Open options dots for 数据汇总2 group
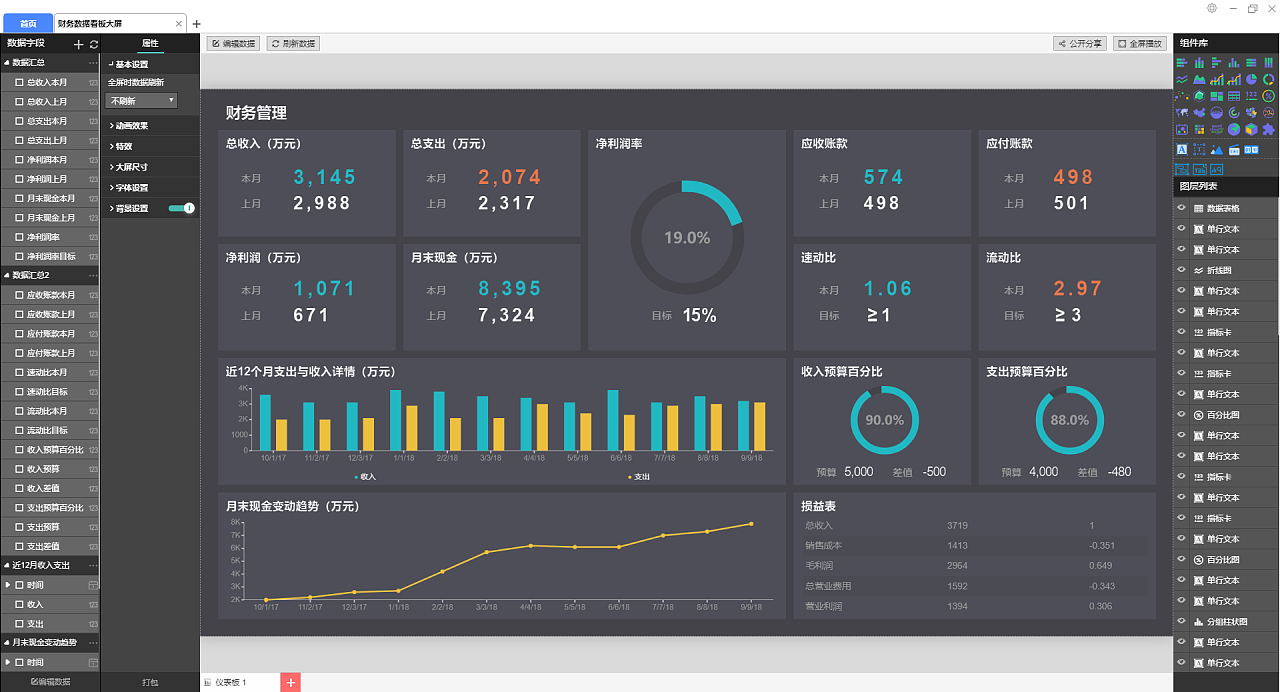 [x=93, y=275]
